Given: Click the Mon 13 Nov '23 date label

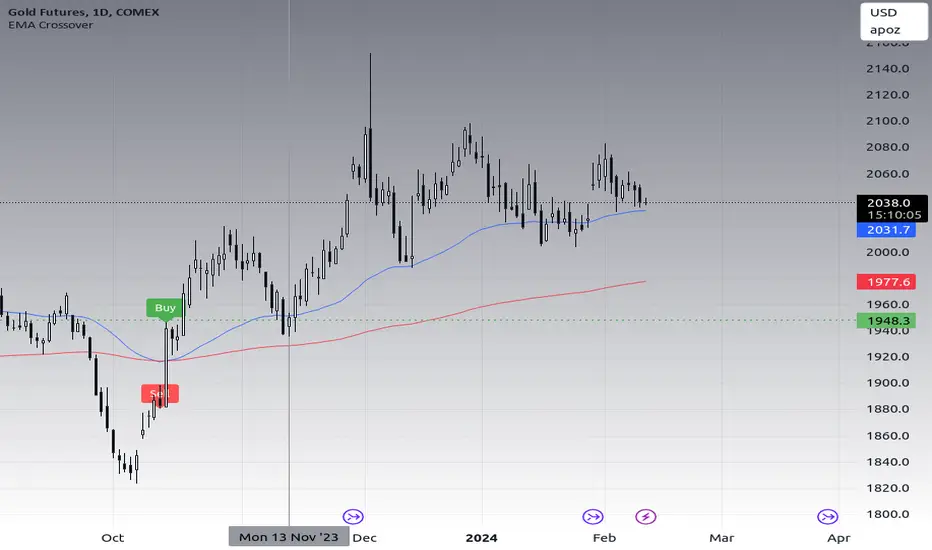Looking at the screenshot, I should point(289,537).
